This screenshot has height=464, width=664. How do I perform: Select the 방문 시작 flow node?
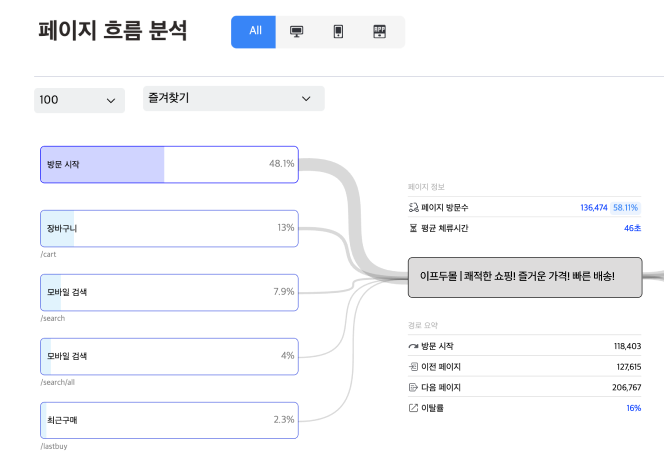coord(169,164)
